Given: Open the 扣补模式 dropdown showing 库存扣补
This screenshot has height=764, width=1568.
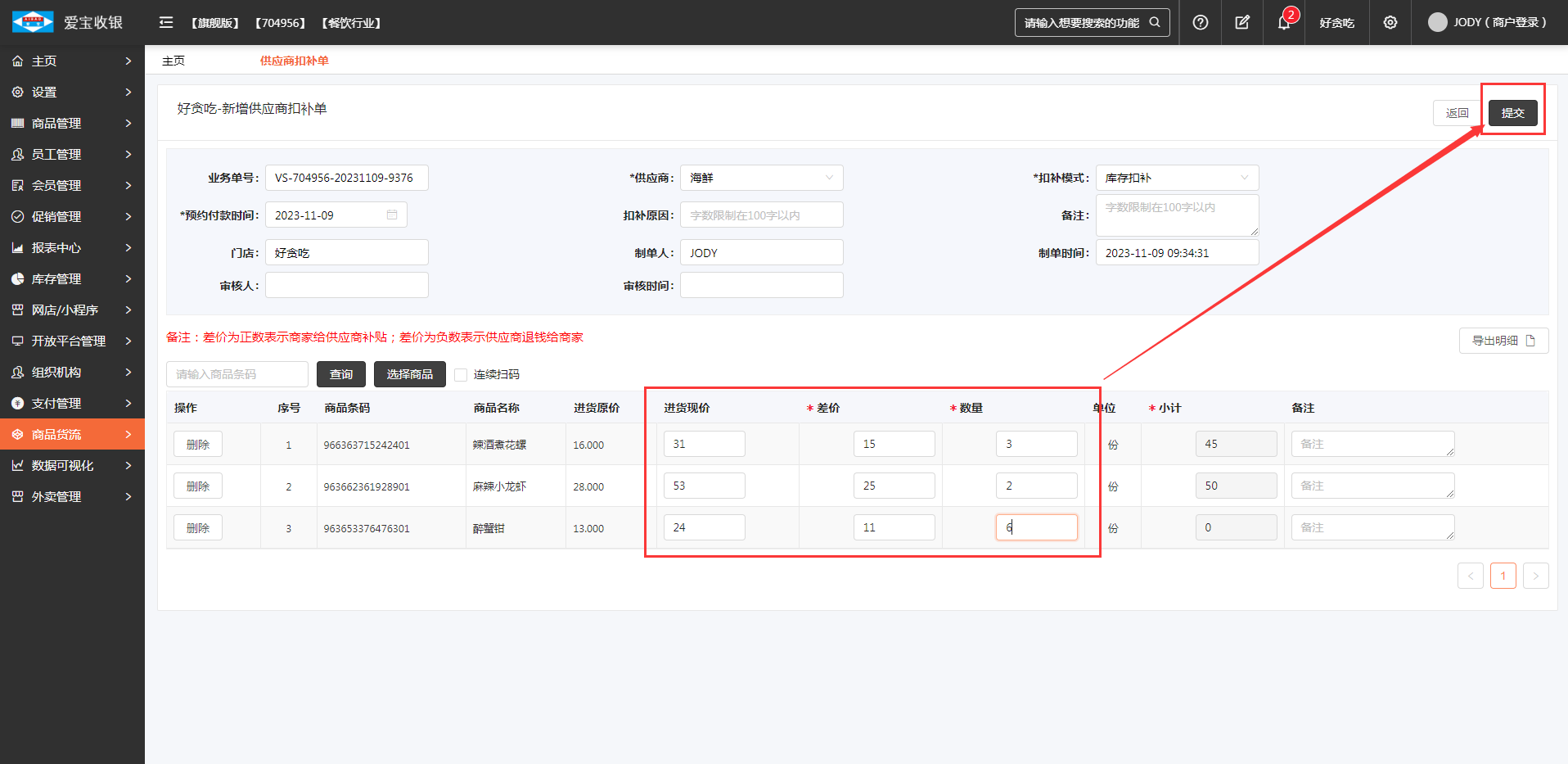Looking at the screenshot, I should click(1176, 178).
